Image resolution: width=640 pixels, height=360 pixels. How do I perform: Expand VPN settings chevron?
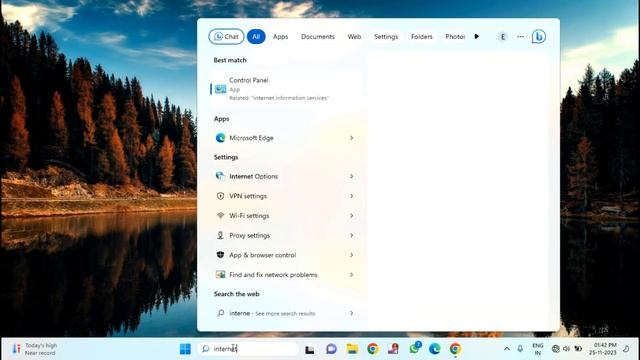tap(351, 196)
